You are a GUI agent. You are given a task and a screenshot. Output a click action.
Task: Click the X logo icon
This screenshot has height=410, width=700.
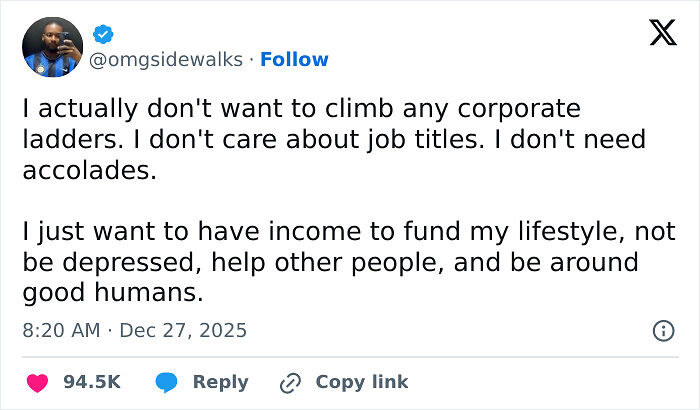[x=656, y=34]
